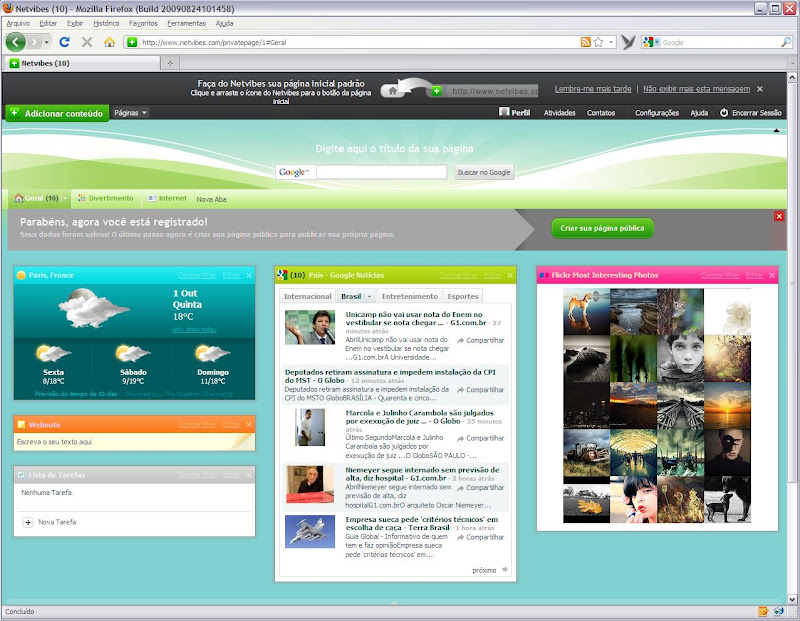Dismiss the homepage suggestion banner X
The width and height of the screenshot is (800, 621).
point(760,89)
